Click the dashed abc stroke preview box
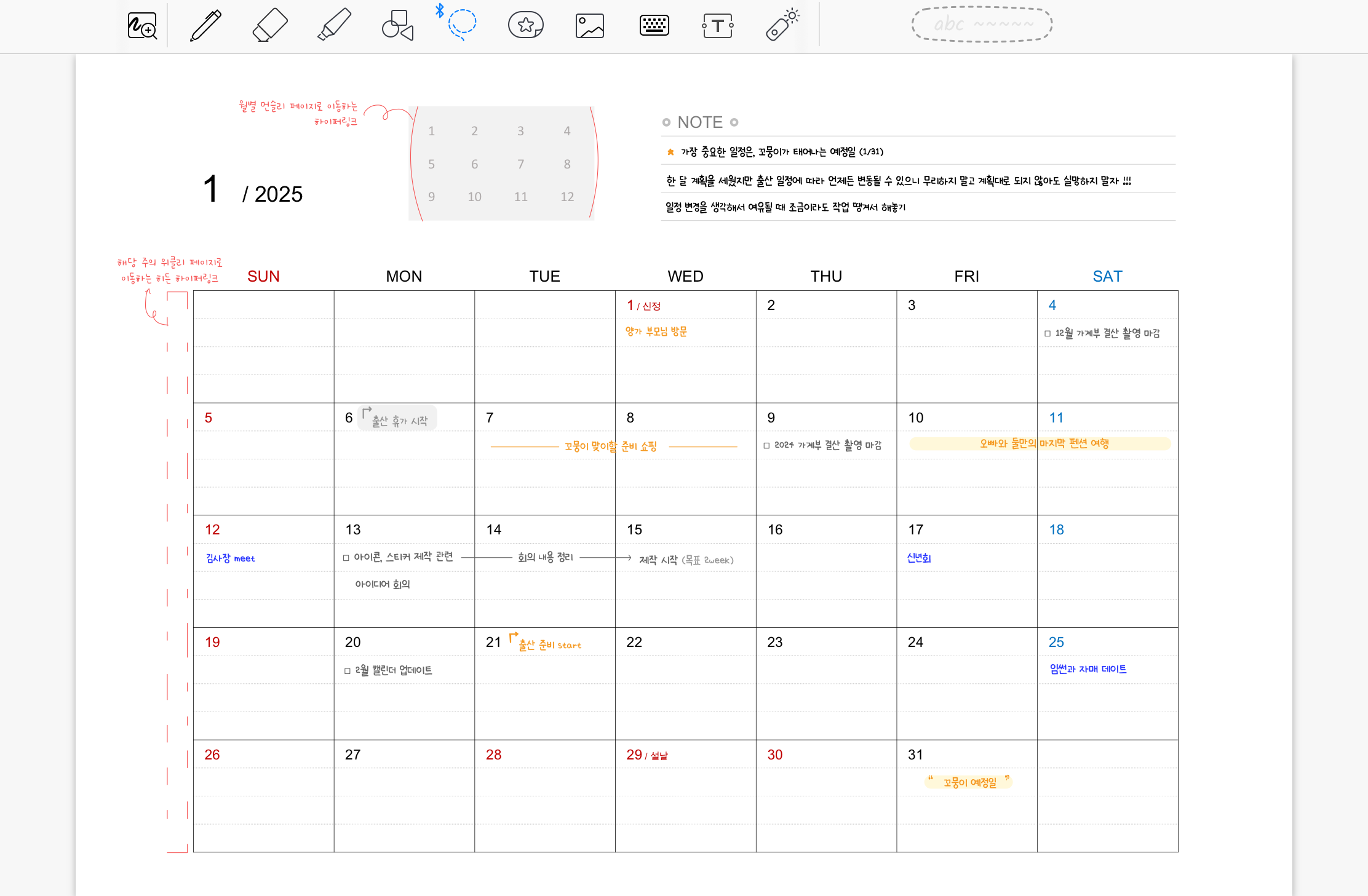This screenshot has height=896, width=1368. 982,25
